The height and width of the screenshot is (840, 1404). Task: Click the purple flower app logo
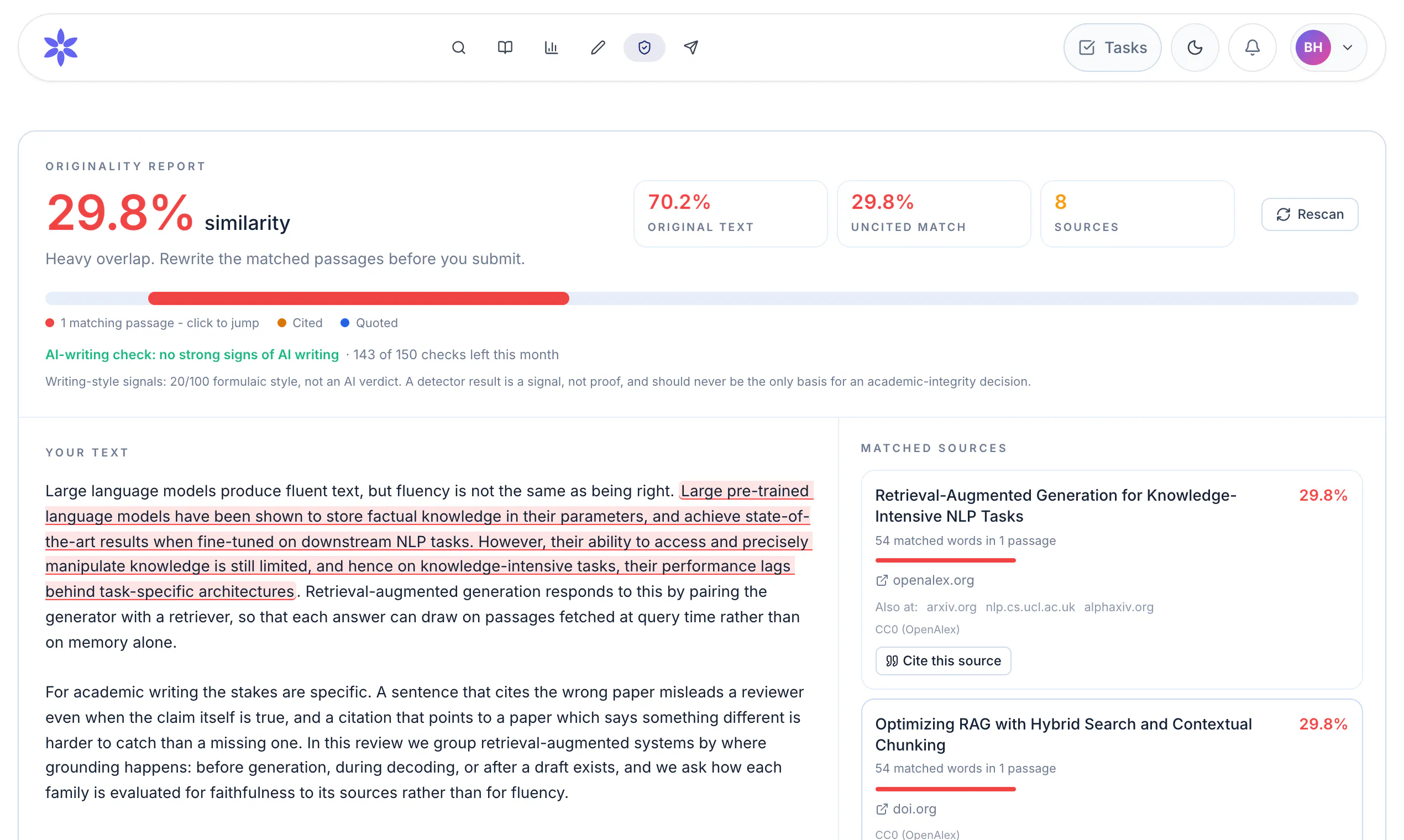[x=61, y=48]
